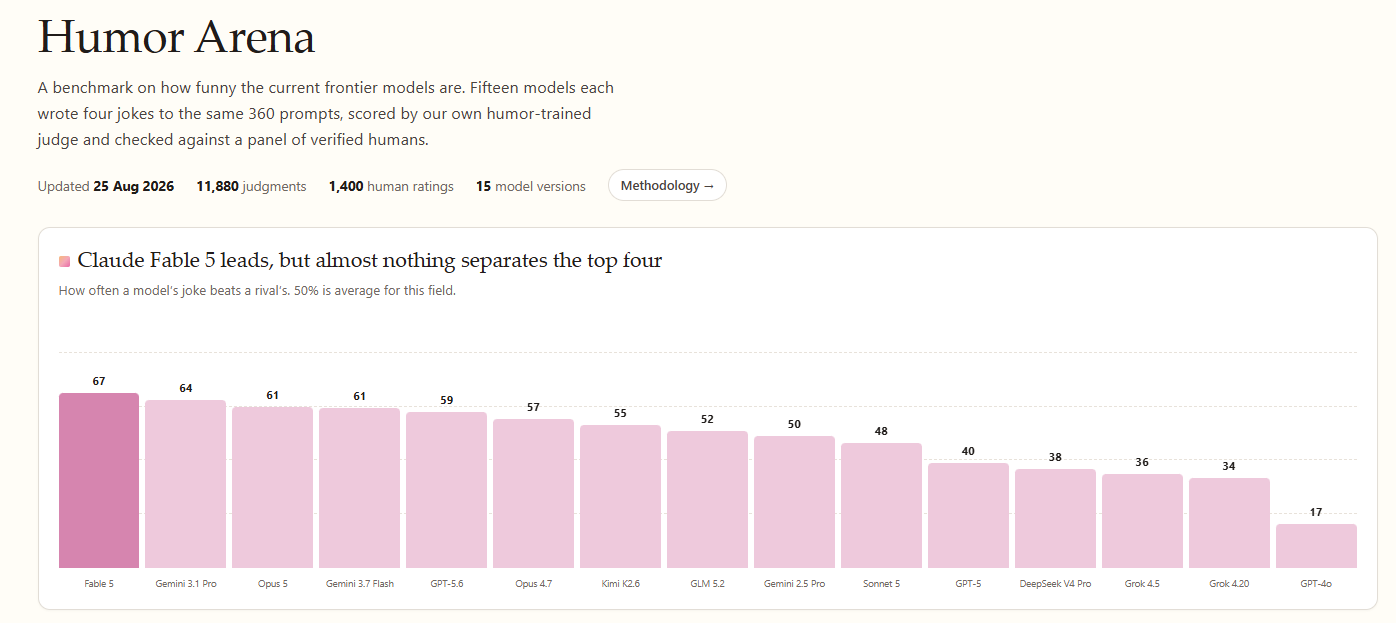Click the 'Gemini 3.7 Flash' axis label
The width and height of the screenshot is (1396, 623).
click(360, 584)
